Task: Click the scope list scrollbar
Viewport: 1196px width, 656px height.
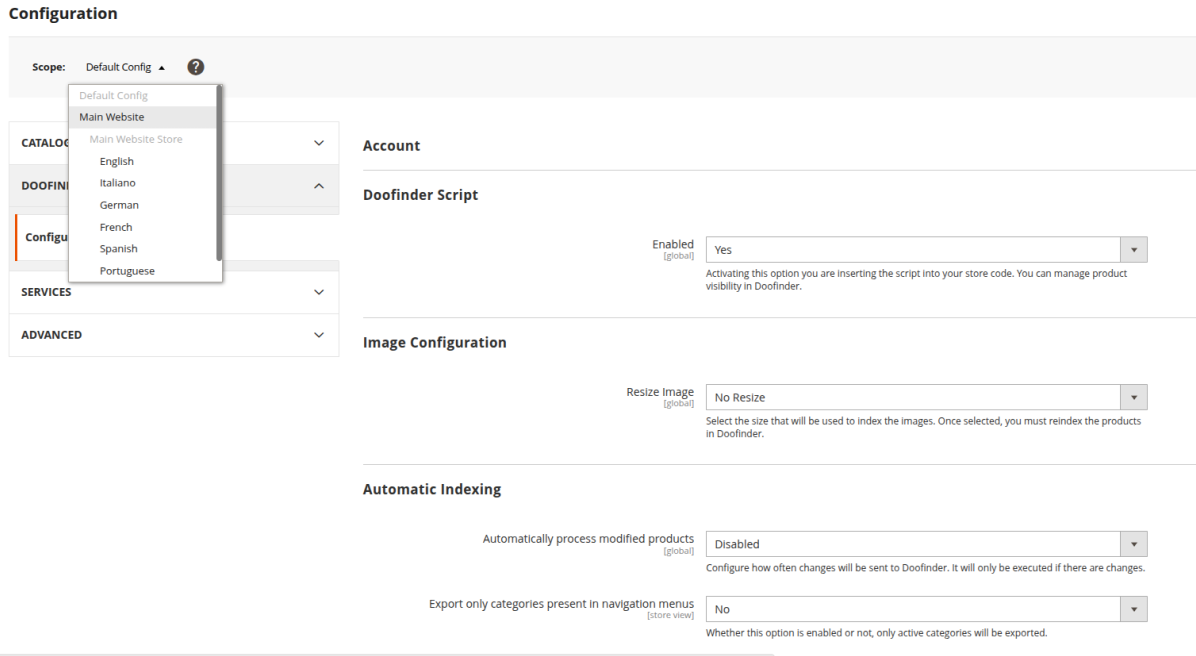Action: pos(219,173)
